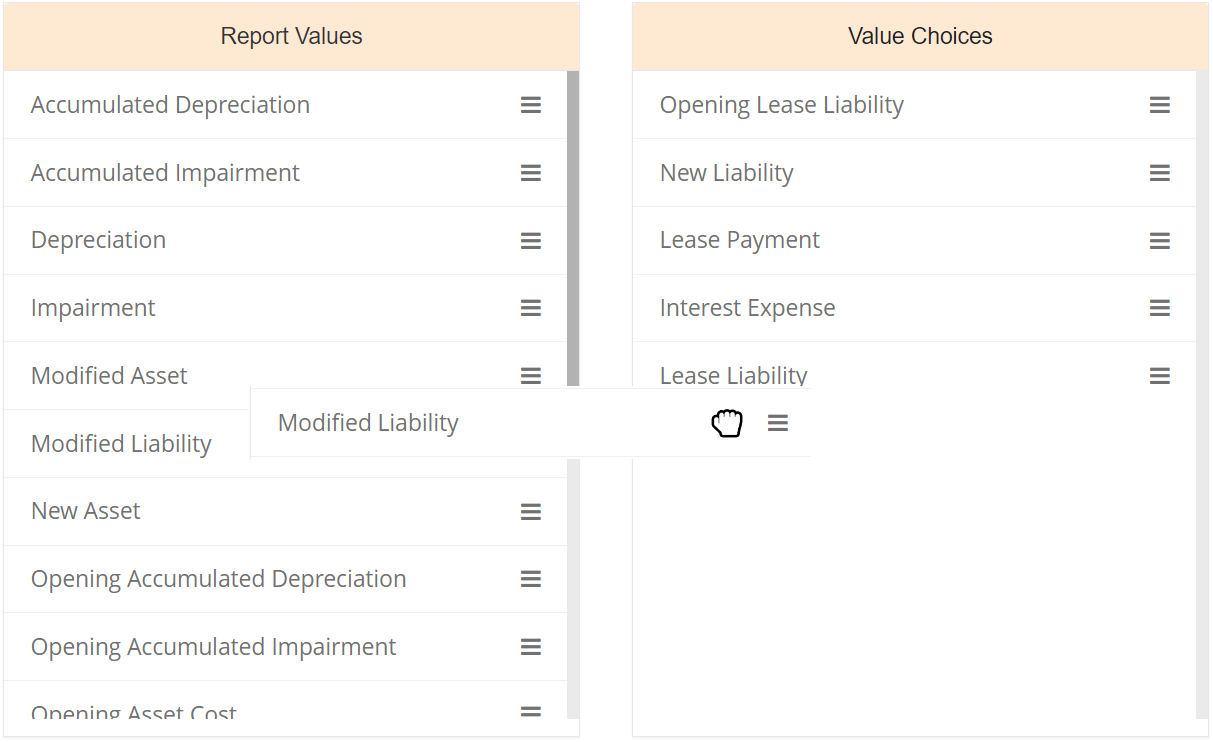Viewport: 1213px width, 742px height.
Task: Click Lease Payment row drag handle
Action: [1160, 241]
